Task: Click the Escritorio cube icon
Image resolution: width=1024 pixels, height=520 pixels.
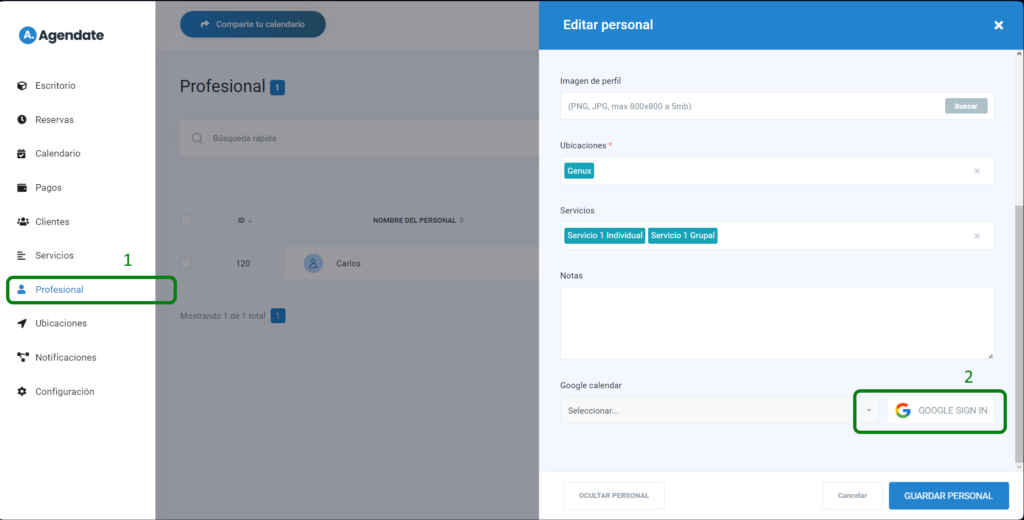Action: (22, 86)
